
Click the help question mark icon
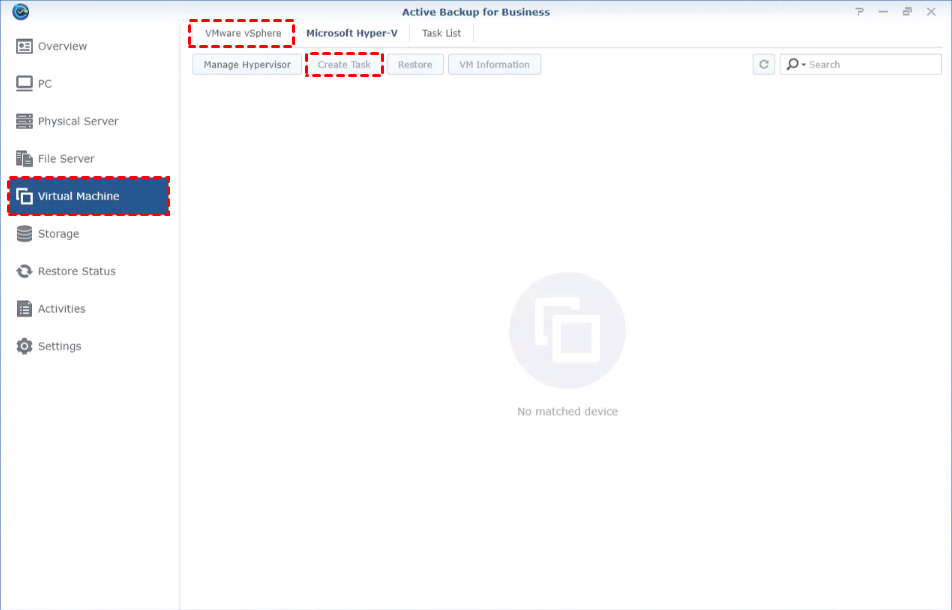point(860,12)
